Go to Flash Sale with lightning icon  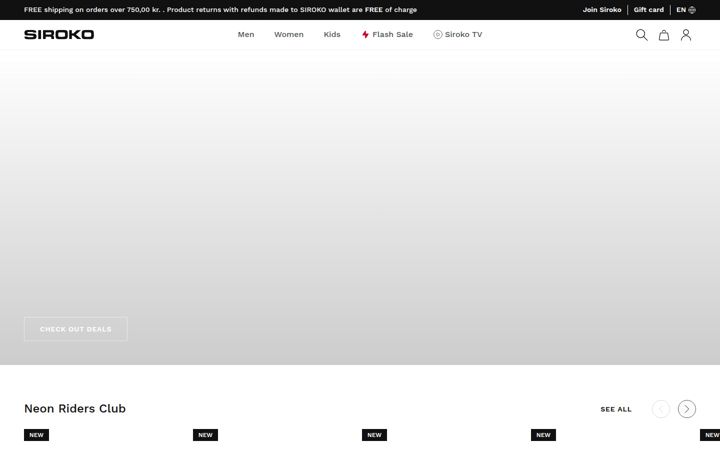pyautogui.click(x=387, y=34)
